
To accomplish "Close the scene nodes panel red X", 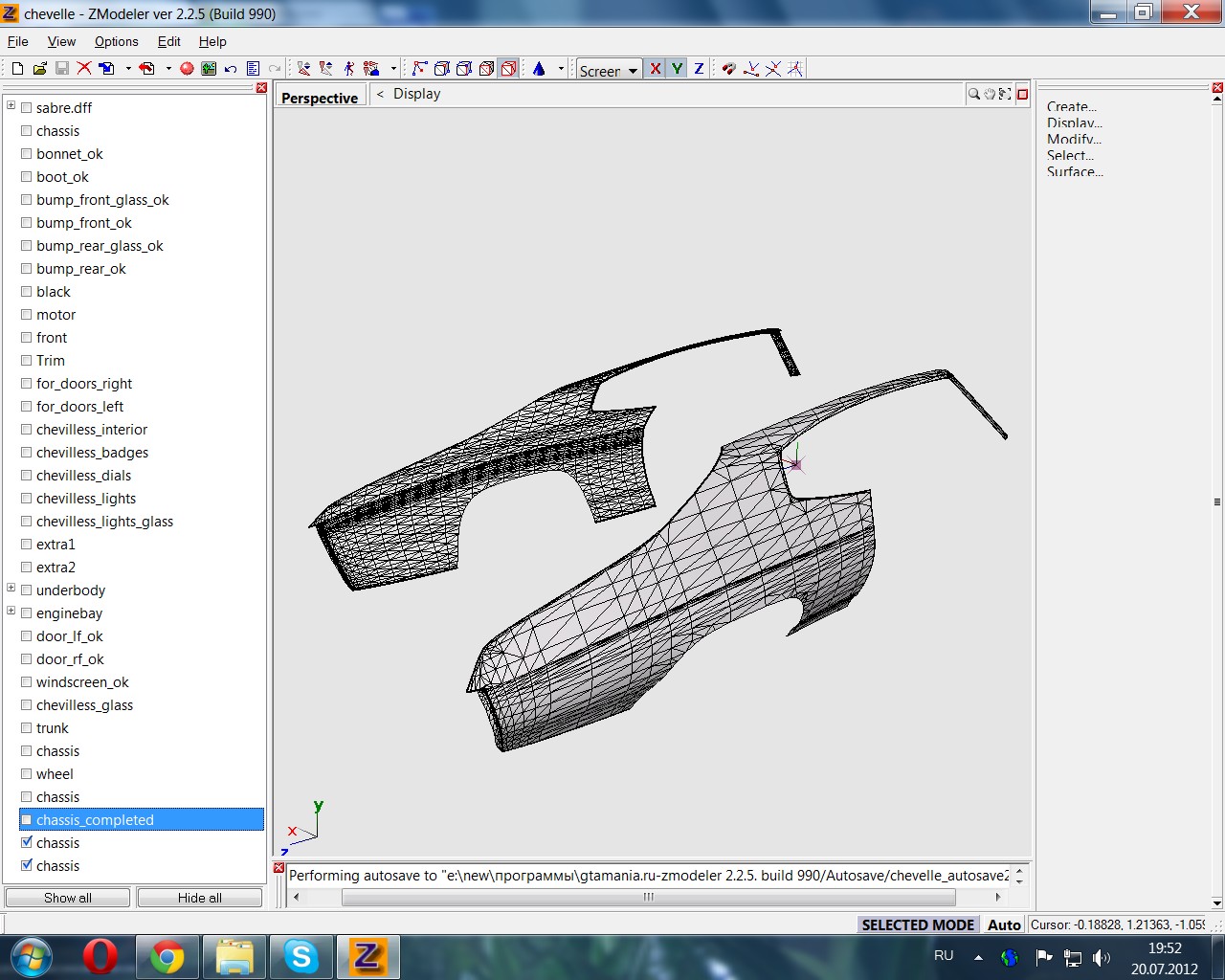I will (261, 88).
